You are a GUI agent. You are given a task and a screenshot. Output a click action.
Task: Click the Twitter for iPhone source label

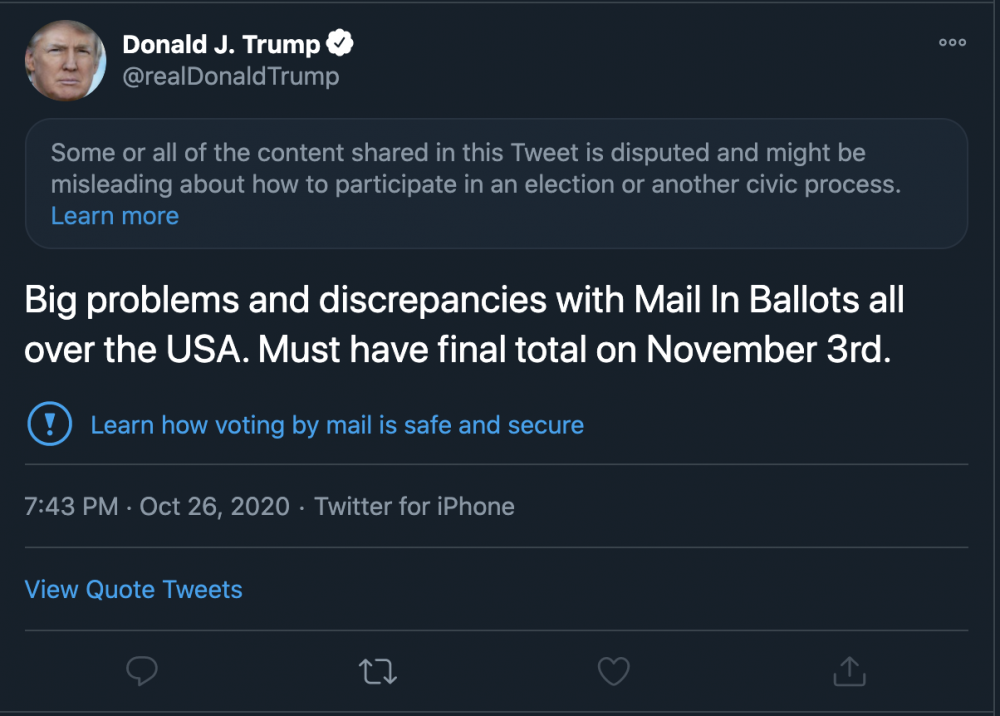414,506
